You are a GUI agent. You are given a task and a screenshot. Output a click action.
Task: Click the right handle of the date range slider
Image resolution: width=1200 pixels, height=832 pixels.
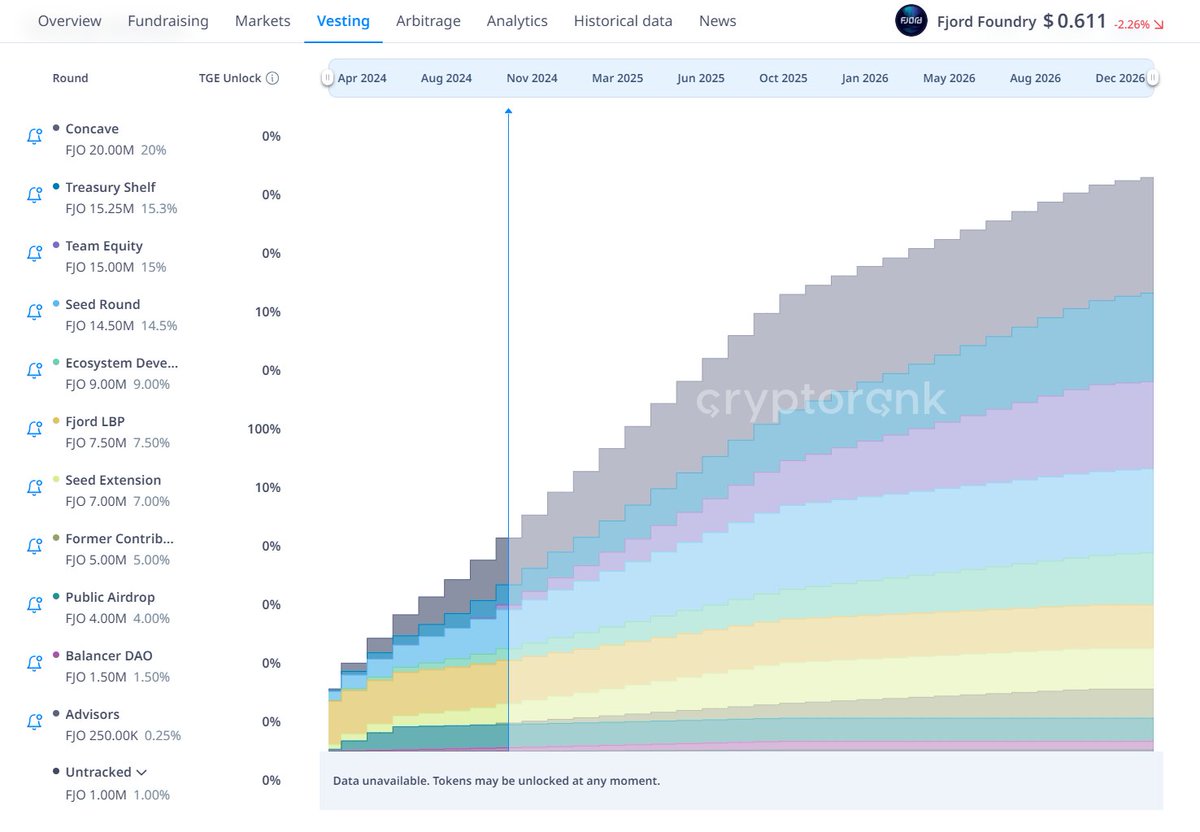(x=1153, y=78)
